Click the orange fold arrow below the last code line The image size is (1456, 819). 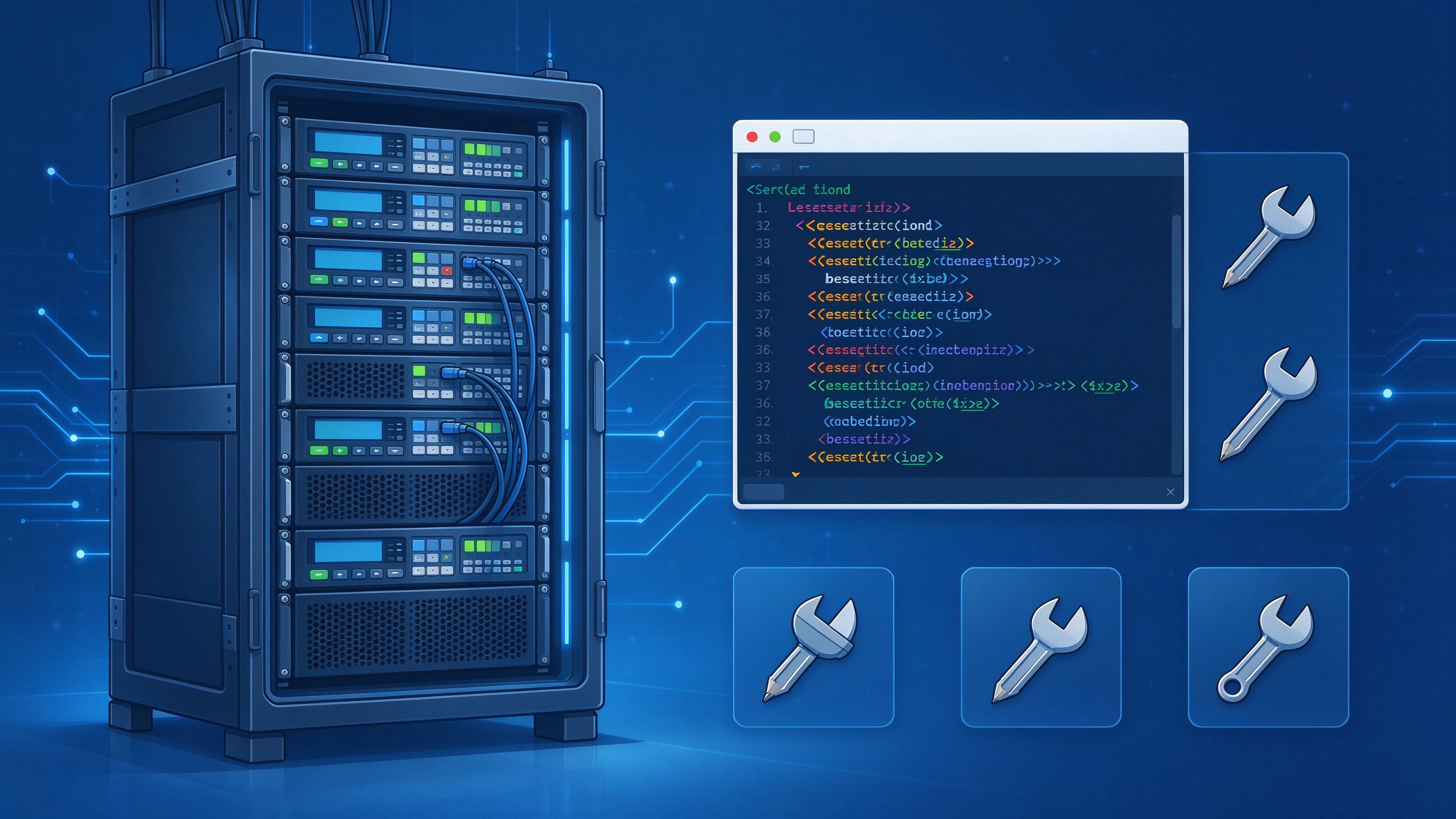[796, 475]
